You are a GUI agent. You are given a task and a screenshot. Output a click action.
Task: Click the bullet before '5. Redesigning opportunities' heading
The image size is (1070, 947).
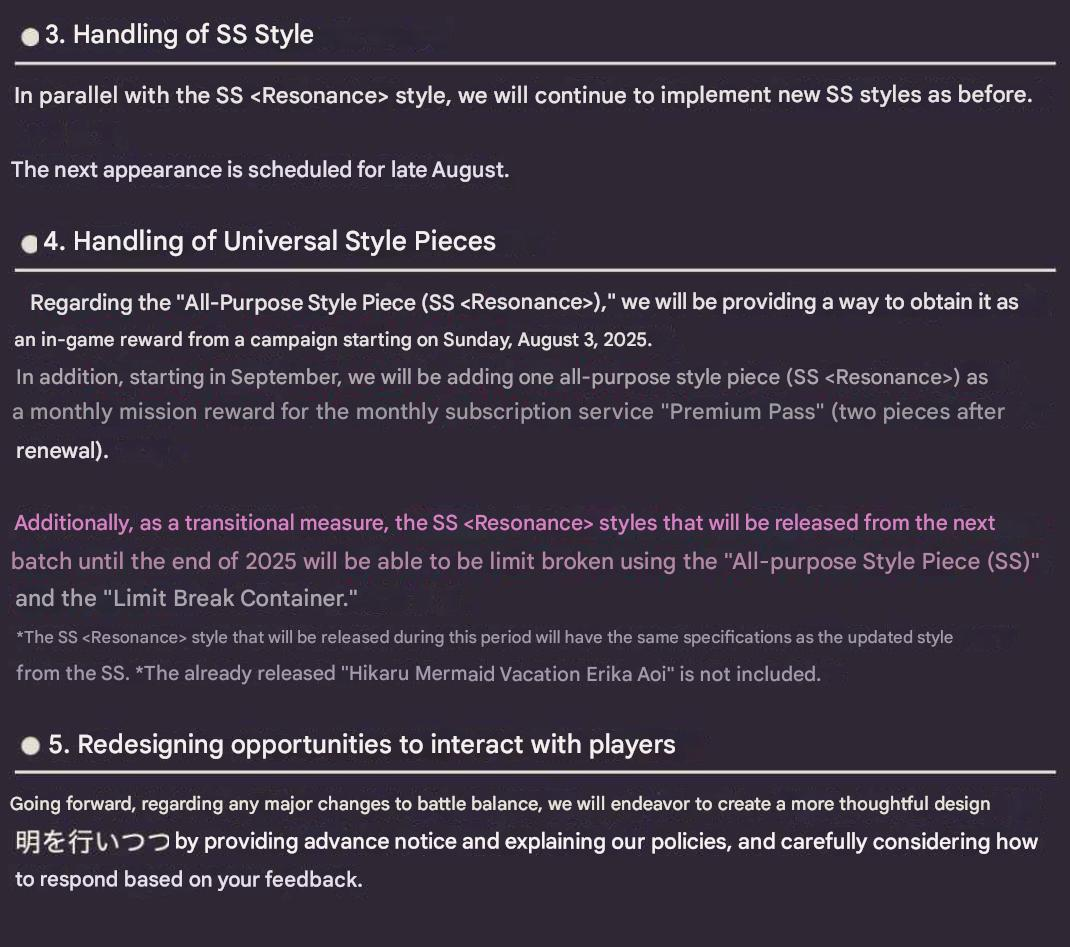click(x=31, y=746)
